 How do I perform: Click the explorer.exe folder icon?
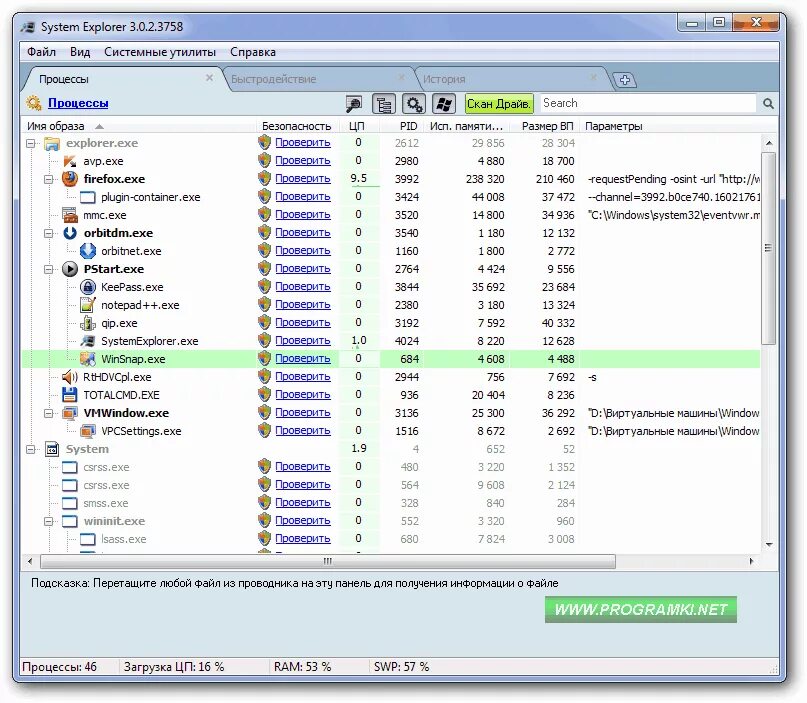coord(52,143)
